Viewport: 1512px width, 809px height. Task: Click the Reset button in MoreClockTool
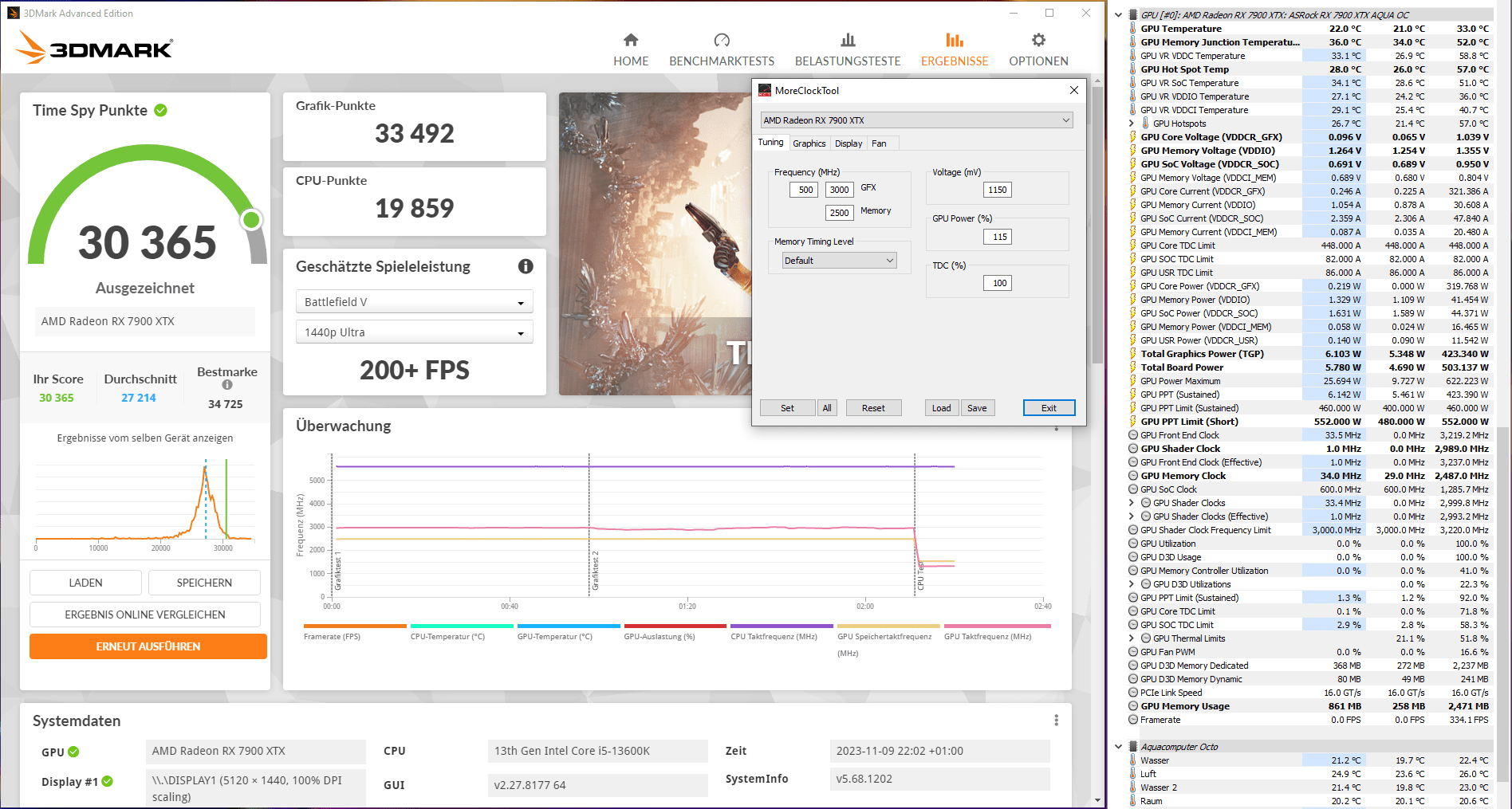(x=873, y=408)
